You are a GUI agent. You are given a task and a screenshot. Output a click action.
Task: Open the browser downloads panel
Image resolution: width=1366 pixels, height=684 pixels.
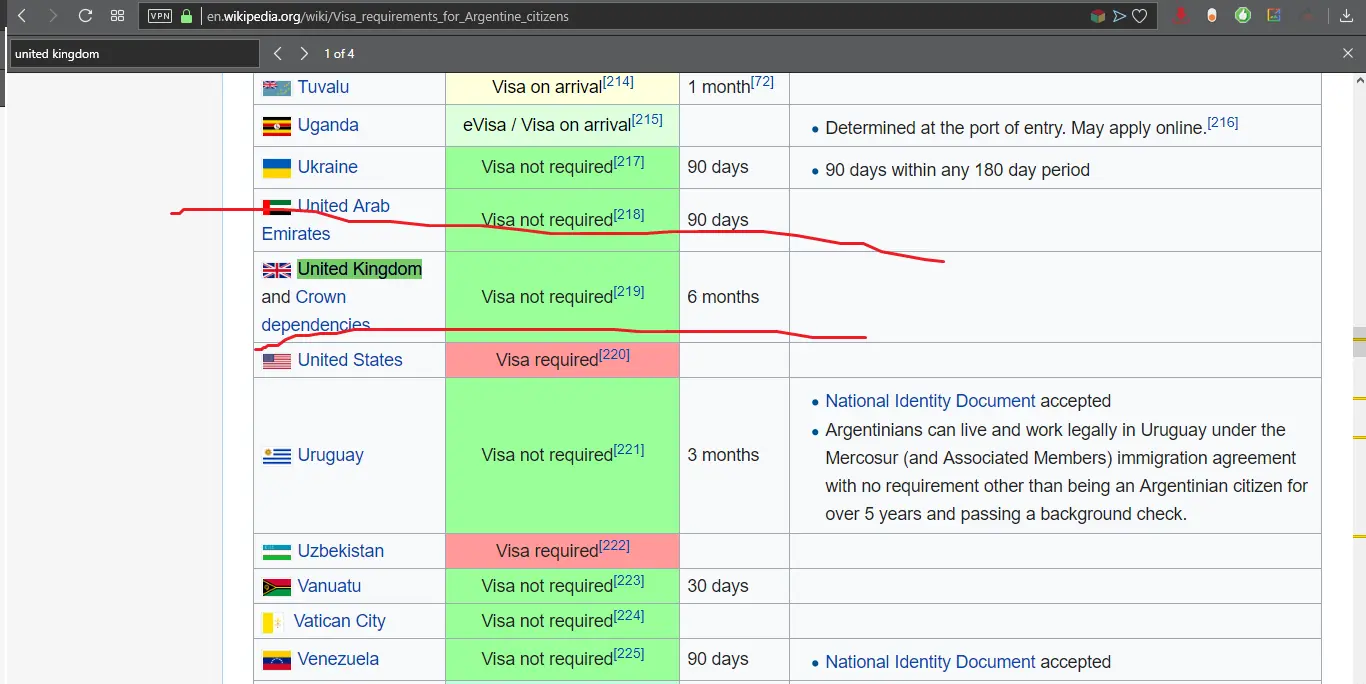[x=1345, y=16]
